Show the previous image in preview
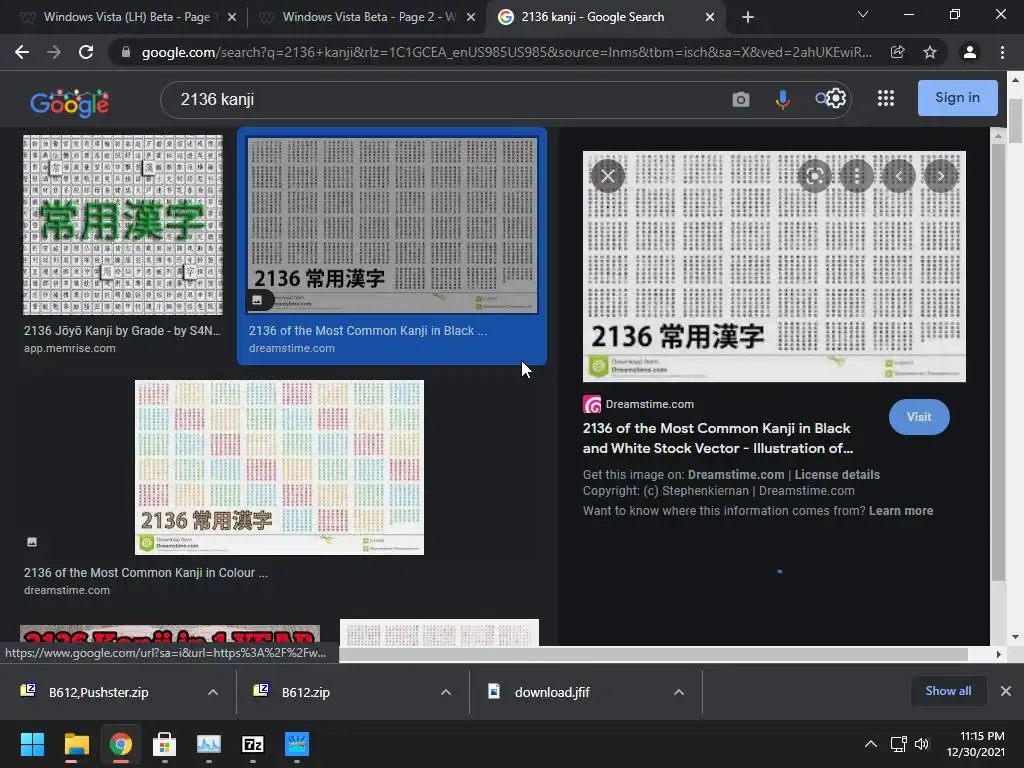The image size is (1024, 768). 899,176
